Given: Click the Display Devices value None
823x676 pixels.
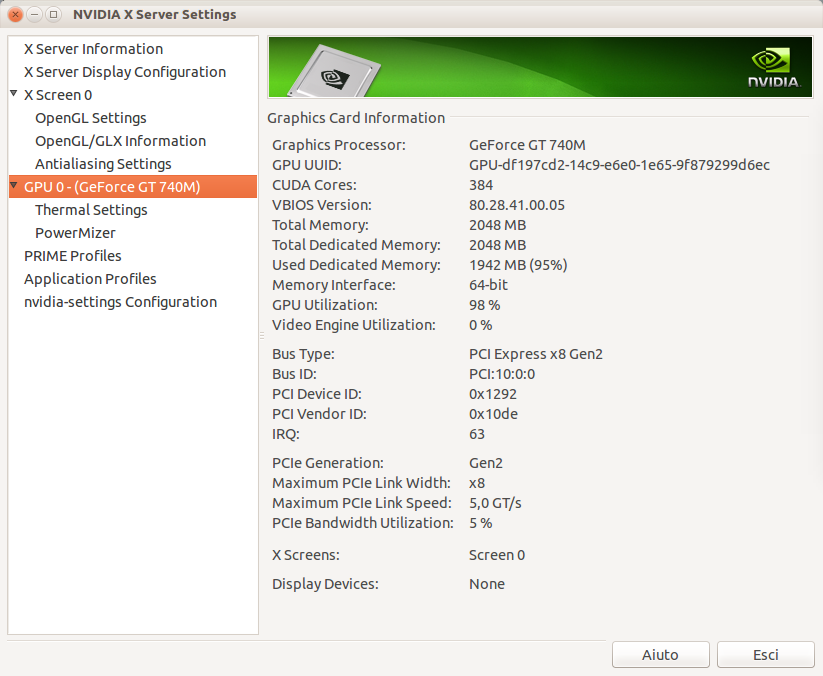Looking at the screenshot, I should click(x=487, y=584).
